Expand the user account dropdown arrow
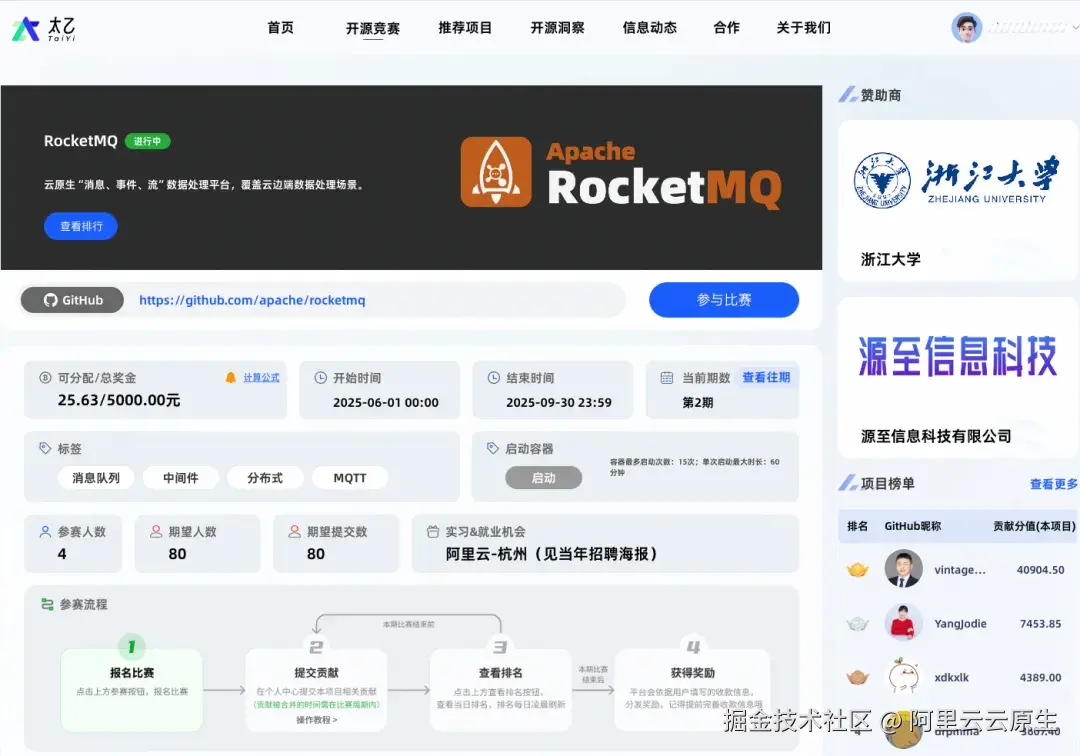This screenshot has width=1080, height=756. tap(1075, 28)
